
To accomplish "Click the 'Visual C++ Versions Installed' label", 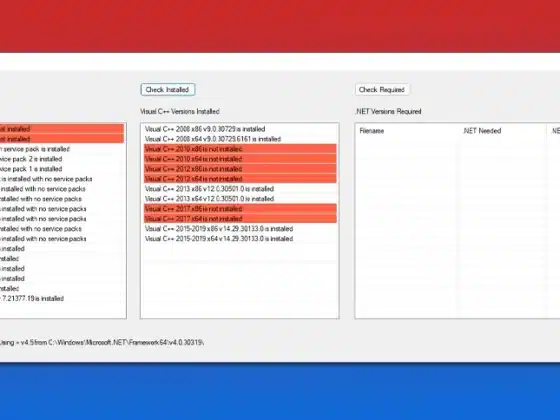I will 180,111.
